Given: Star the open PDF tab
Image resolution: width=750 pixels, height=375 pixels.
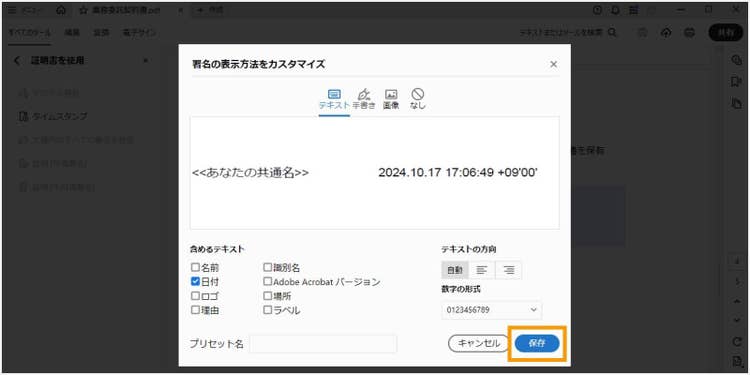Looking at the screenshot, I should coord(83,10).
